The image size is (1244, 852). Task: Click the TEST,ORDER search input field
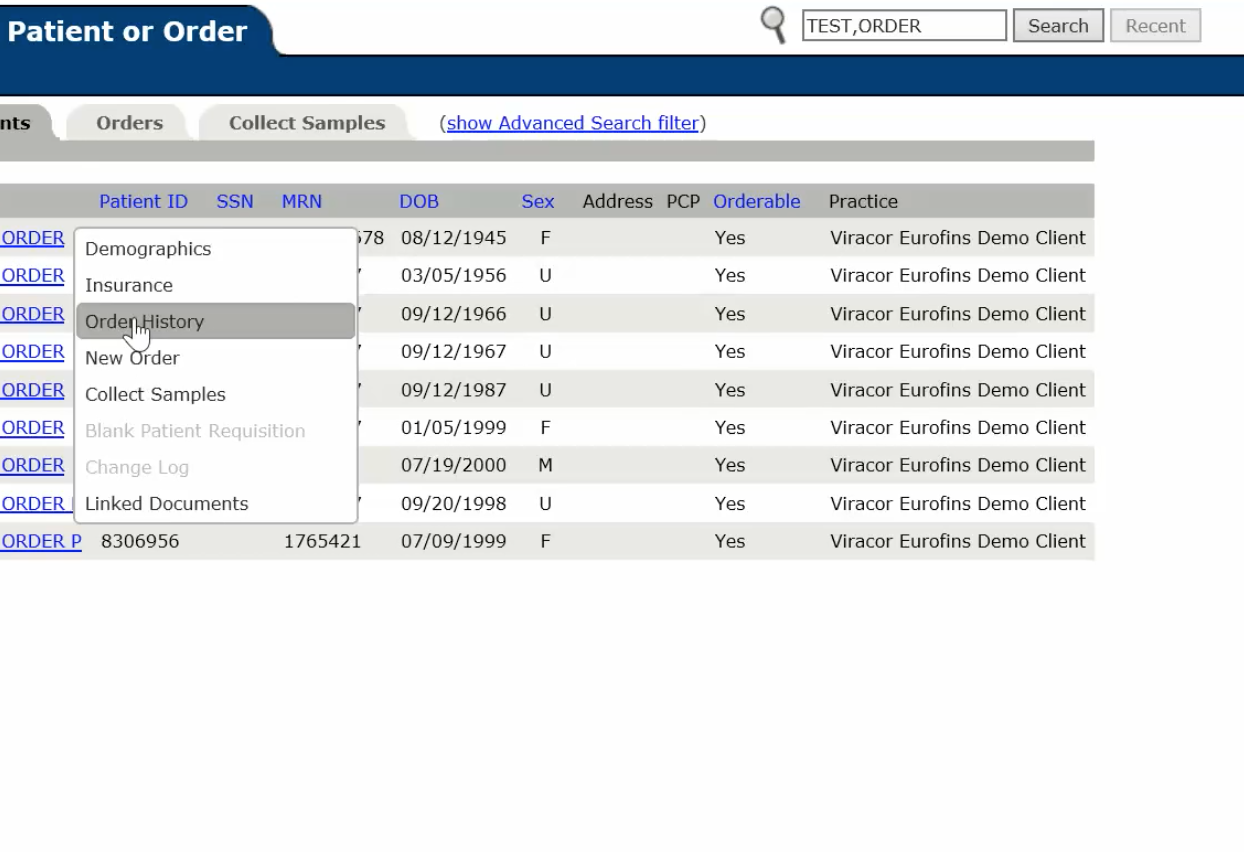(x=903, y=26)
